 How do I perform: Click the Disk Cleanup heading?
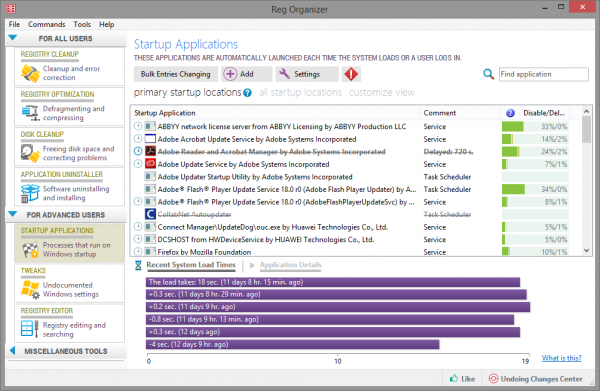42,134
